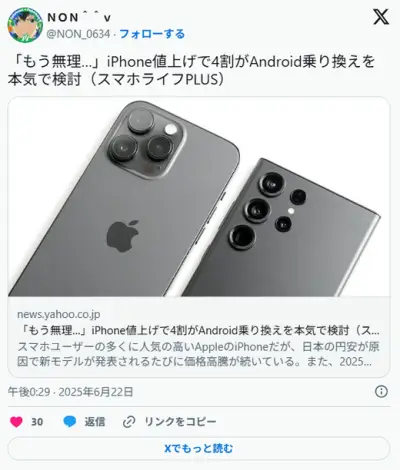Open the X logo icon
This screenshot has height=470, width=400.
(381, 17)
